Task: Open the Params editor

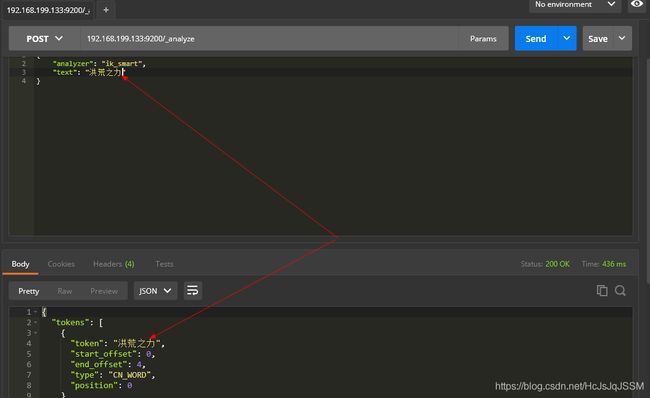Action: coord(483,39)
